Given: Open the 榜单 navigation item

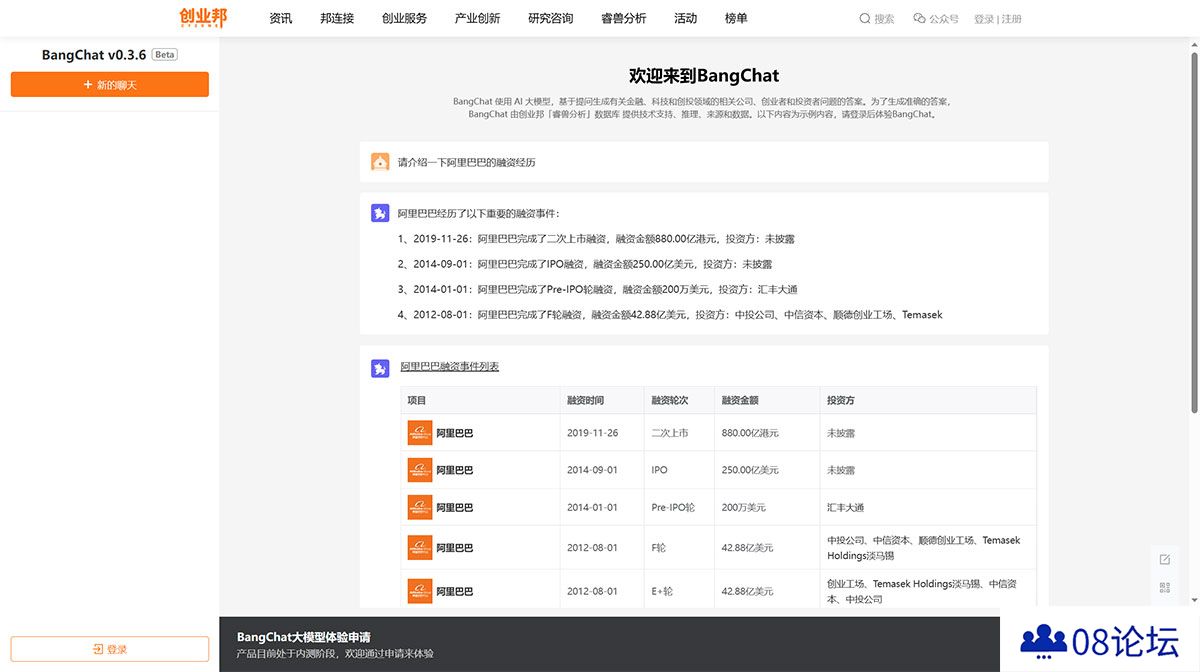Looking at the screenshot, I should coord(736,18).
